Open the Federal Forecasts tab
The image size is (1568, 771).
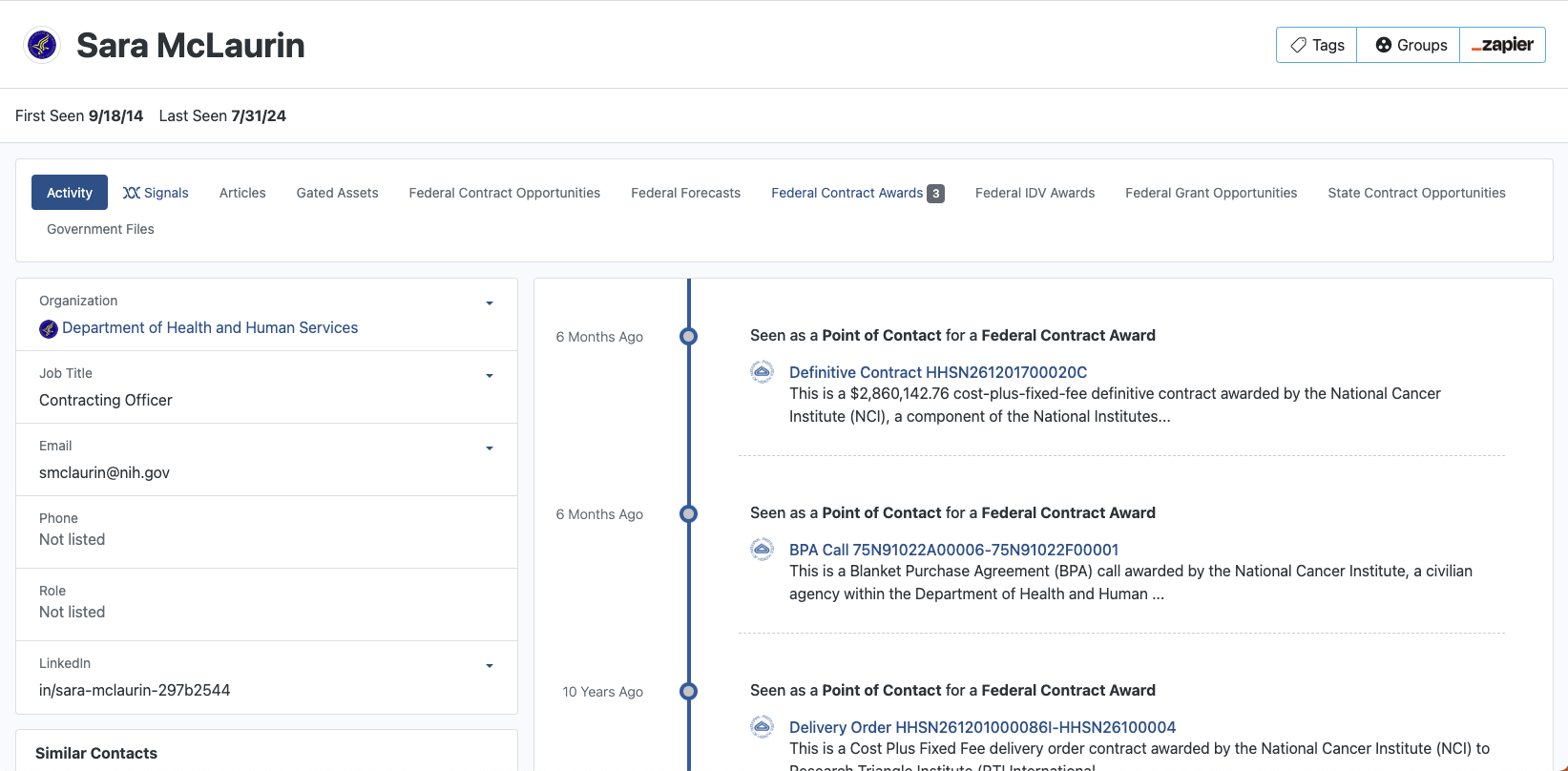point(686,193)
